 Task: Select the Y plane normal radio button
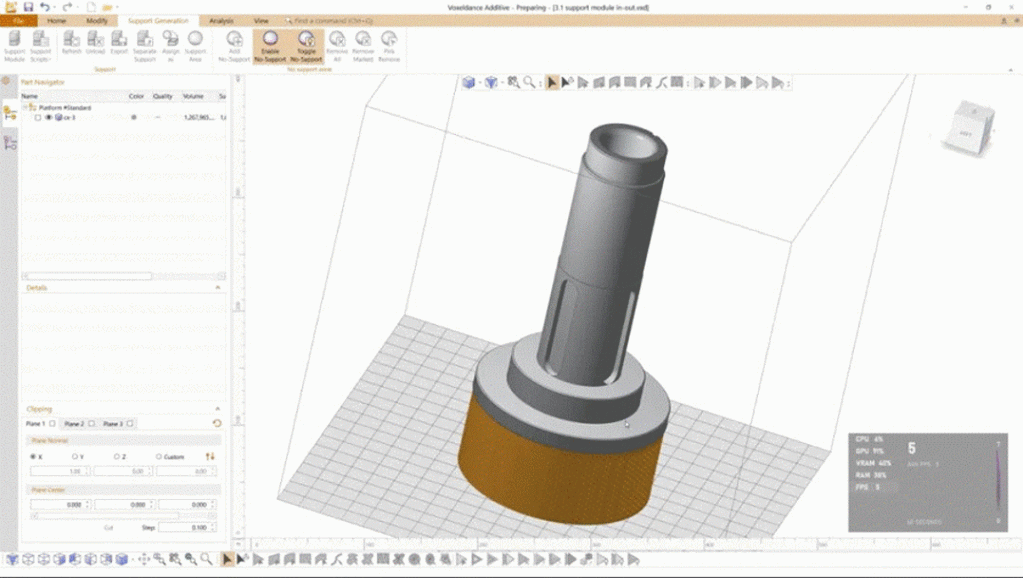pyautogui.click(x=75, y=456)
